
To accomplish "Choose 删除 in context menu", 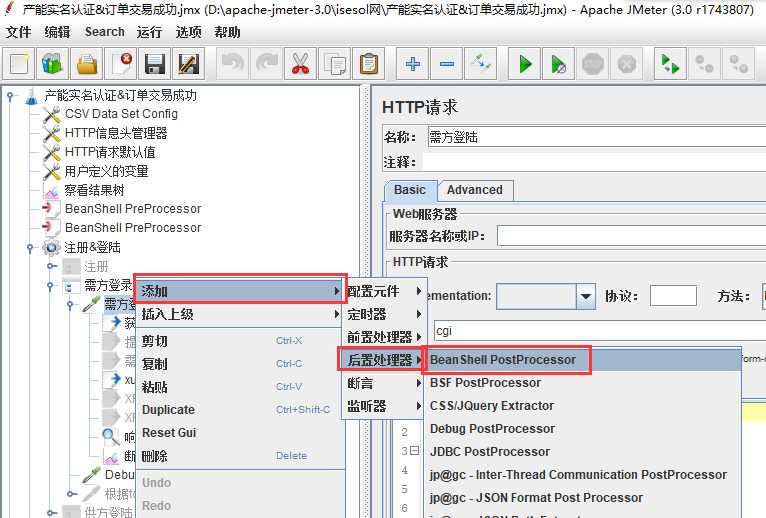I will click(x=240, y=456).
